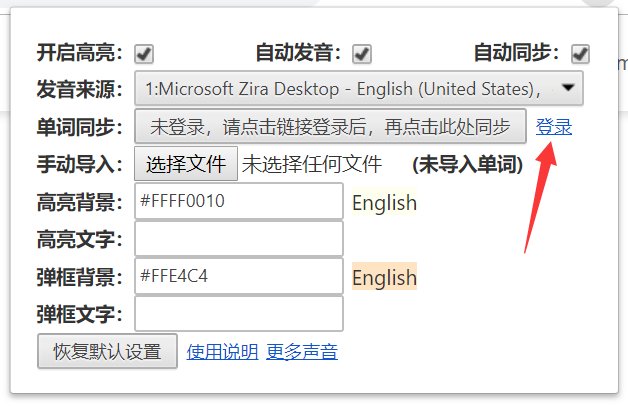Click the 未登录 word sync button
Image resolution: width=628 pixels, height=406 pixels.
(x=330, y=126)
